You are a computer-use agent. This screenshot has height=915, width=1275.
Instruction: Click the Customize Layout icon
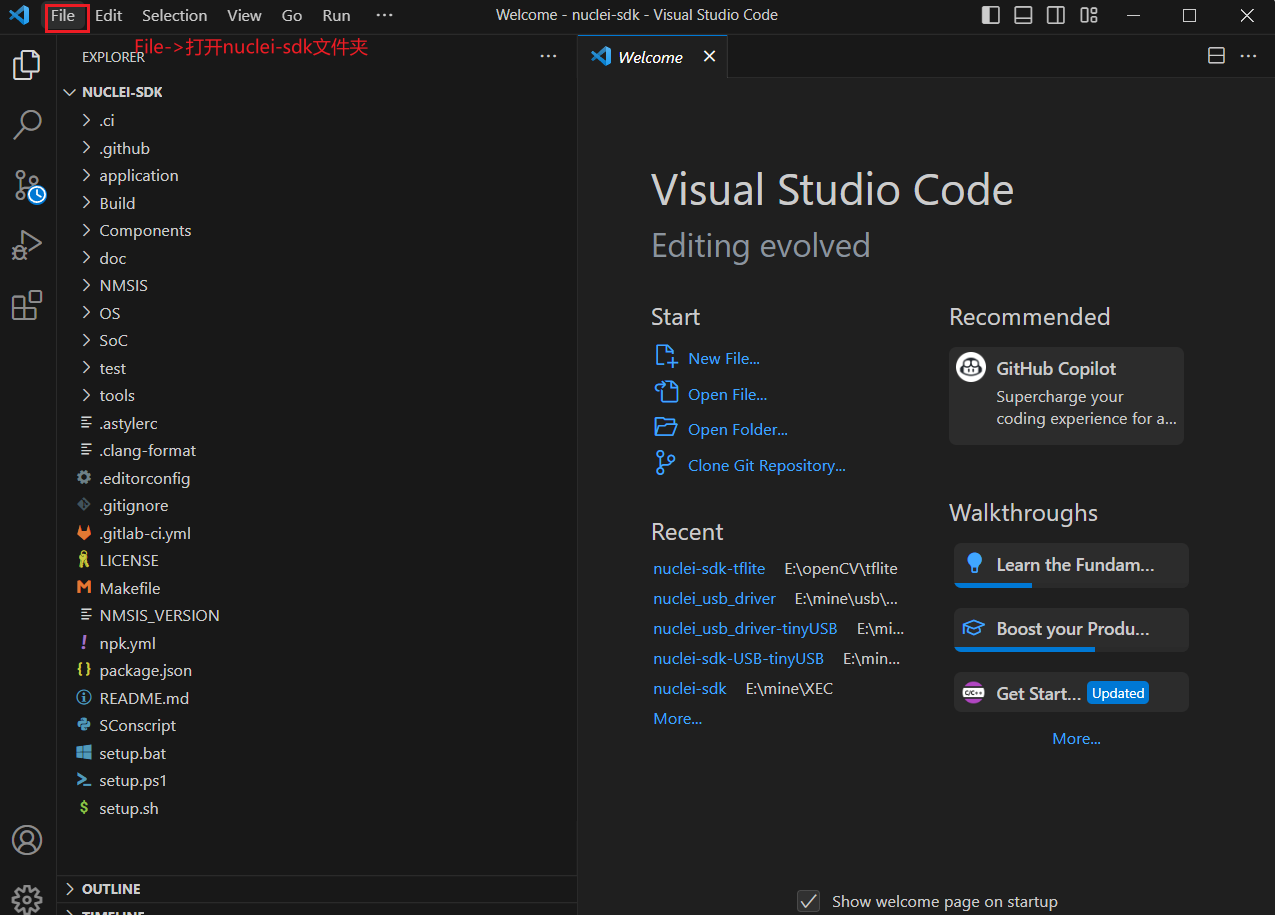(1089, 15)
